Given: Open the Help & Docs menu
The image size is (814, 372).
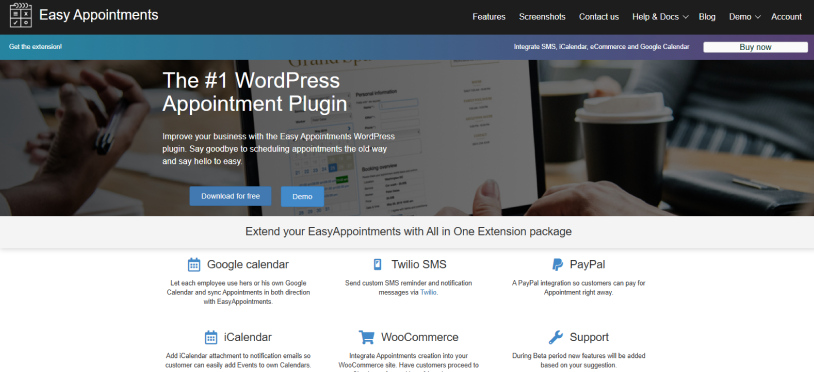Looking at the screenshot, I should coord(655,17).
